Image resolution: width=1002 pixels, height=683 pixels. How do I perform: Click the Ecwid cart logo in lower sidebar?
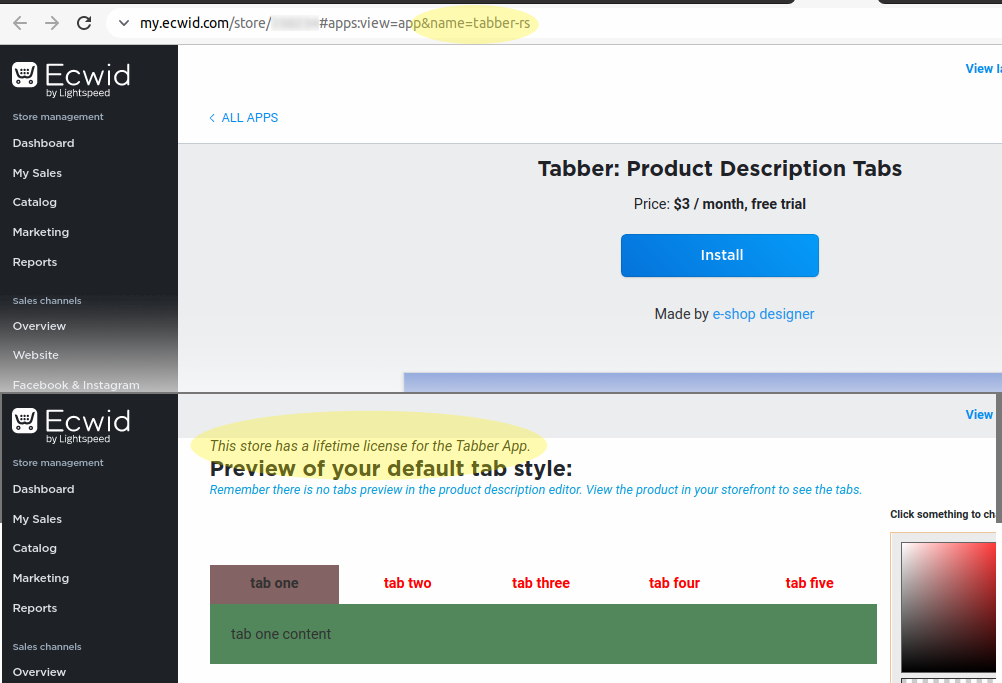coord(25,421)
